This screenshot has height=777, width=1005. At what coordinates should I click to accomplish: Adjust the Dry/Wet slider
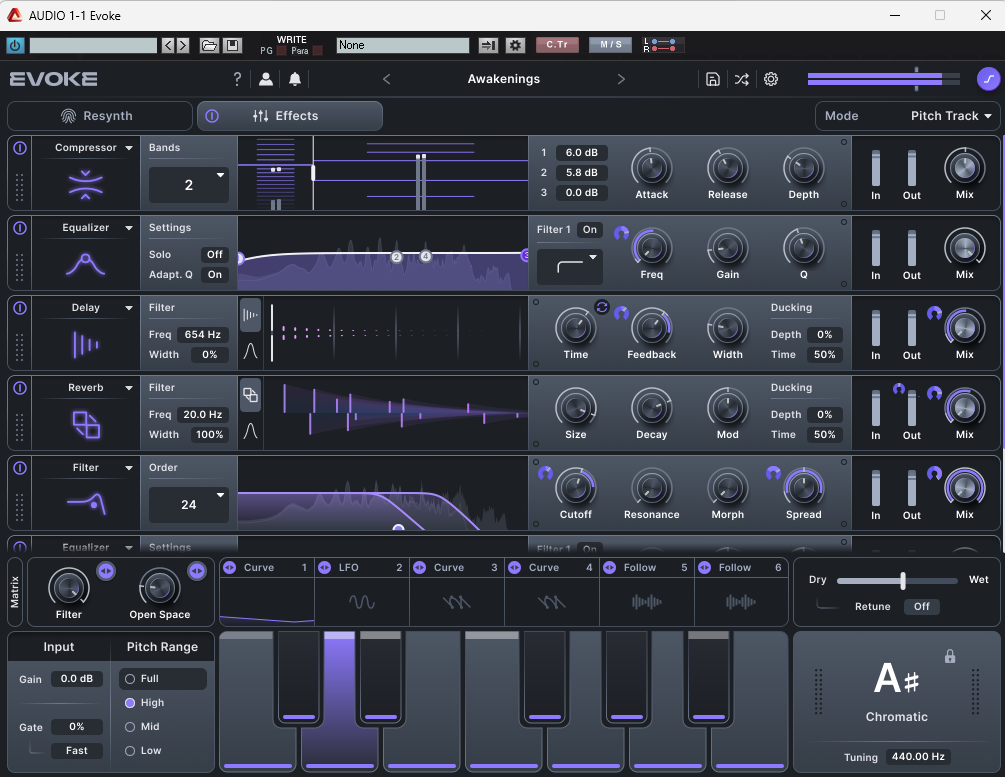(902, 580)
